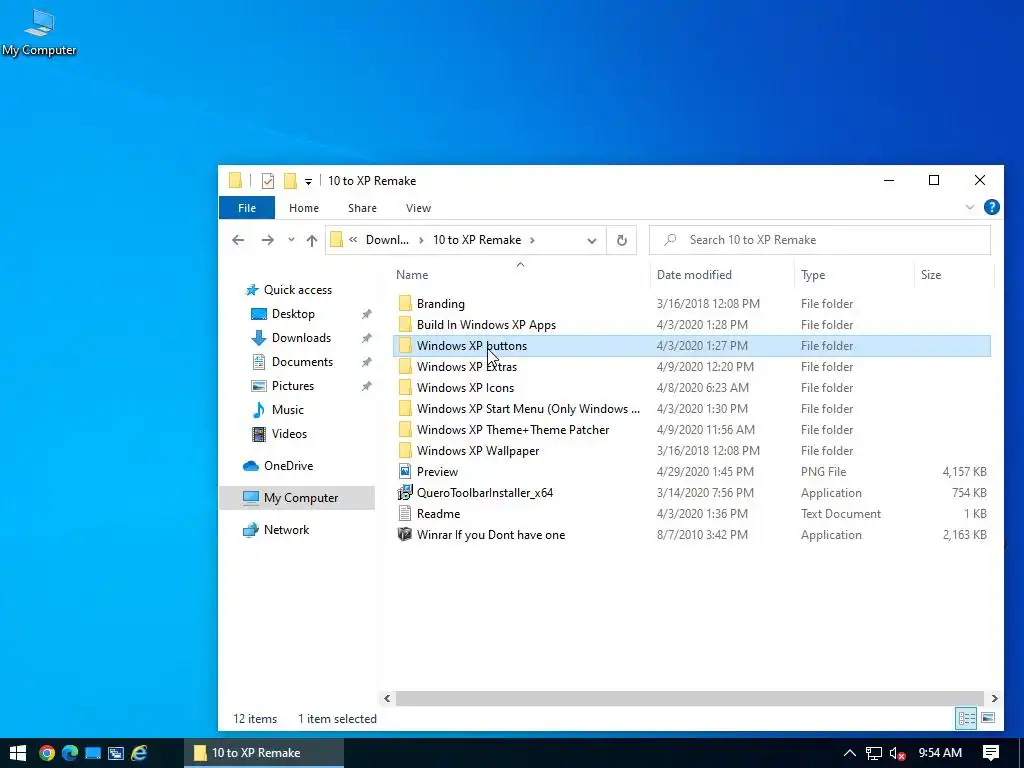The height and width of the screenshot is (768, 1024).
Task: Click the Readme text document icon
Action: (405, 513)
